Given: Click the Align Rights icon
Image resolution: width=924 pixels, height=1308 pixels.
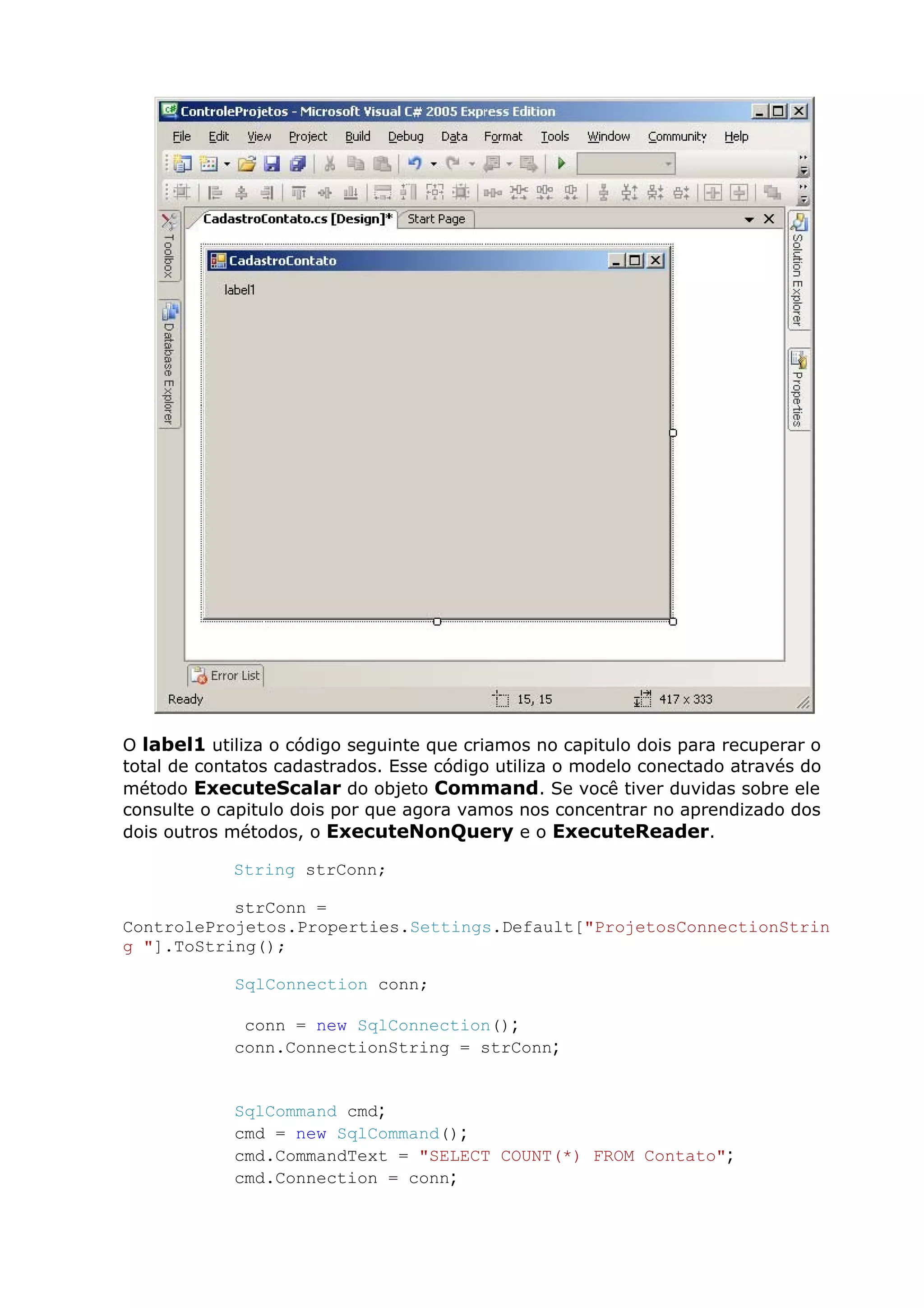Looking at the screenshot, I should pyautogui.click(x=267, y=193).
